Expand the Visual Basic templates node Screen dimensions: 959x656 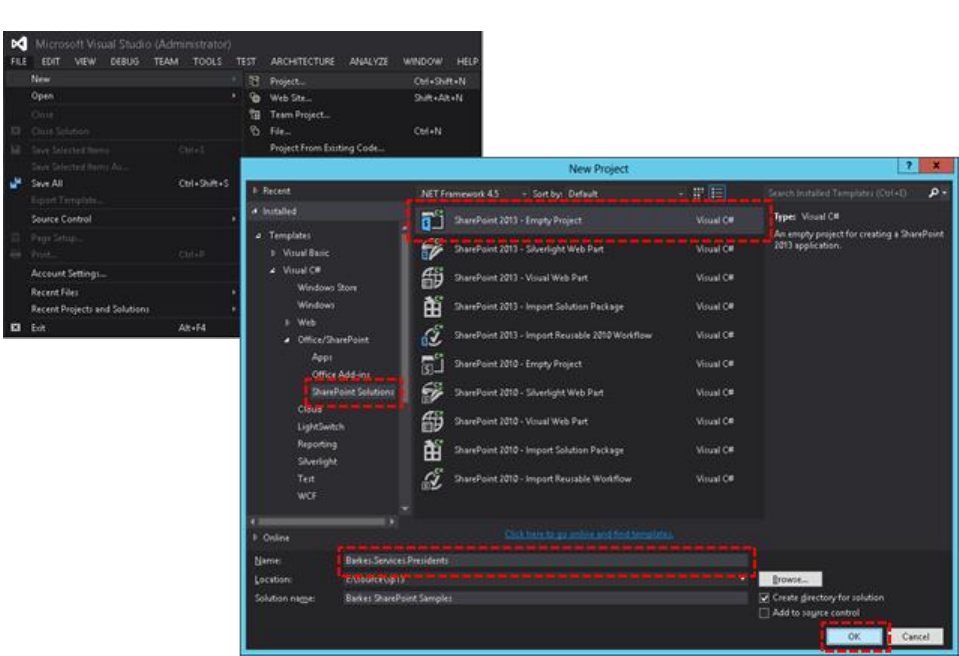tap(273, 252)
